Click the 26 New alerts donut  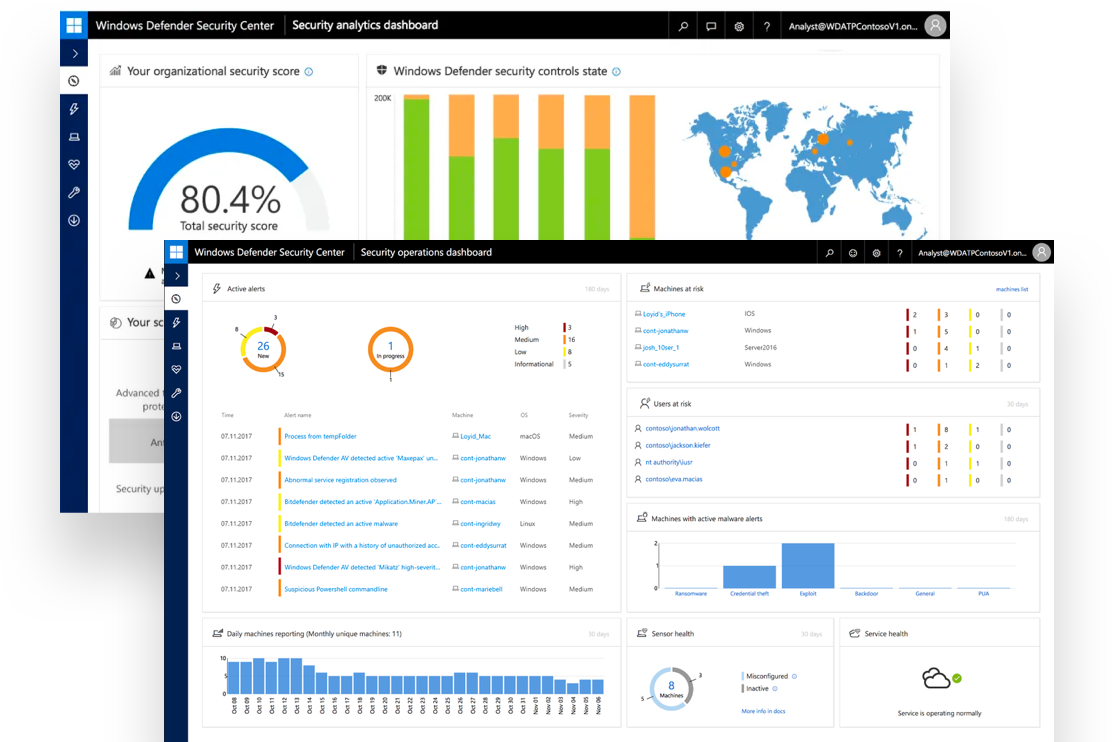263,350
